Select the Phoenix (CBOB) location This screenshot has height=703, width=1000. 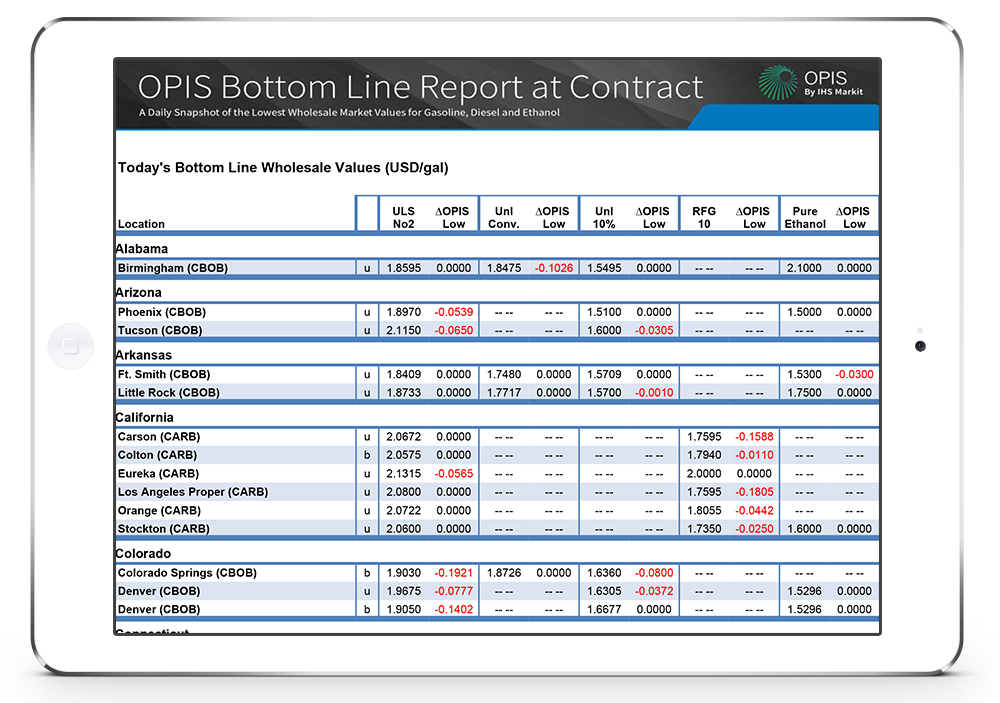[x=160, y=312]
